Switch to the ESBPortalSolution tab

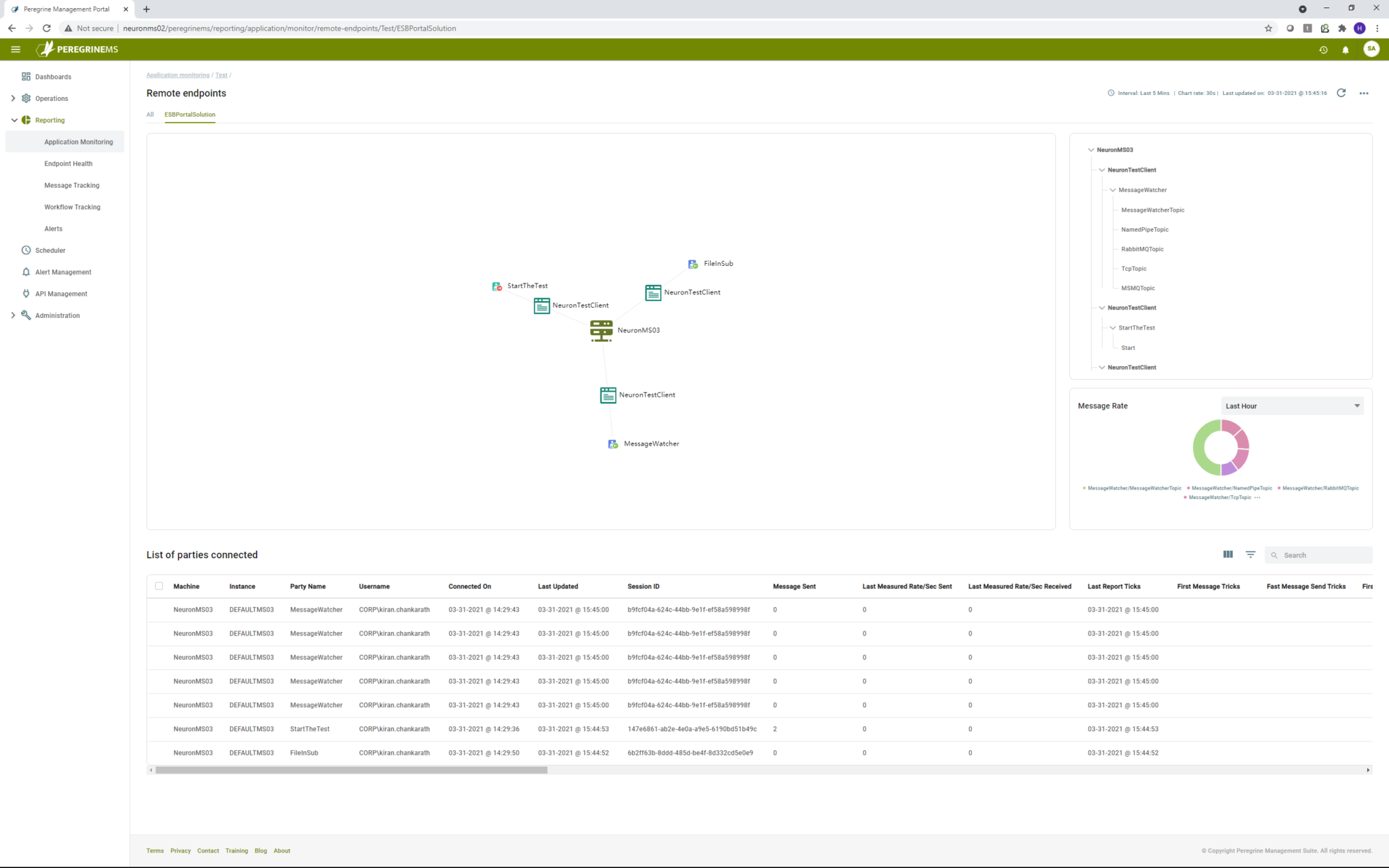pos(190,115)
